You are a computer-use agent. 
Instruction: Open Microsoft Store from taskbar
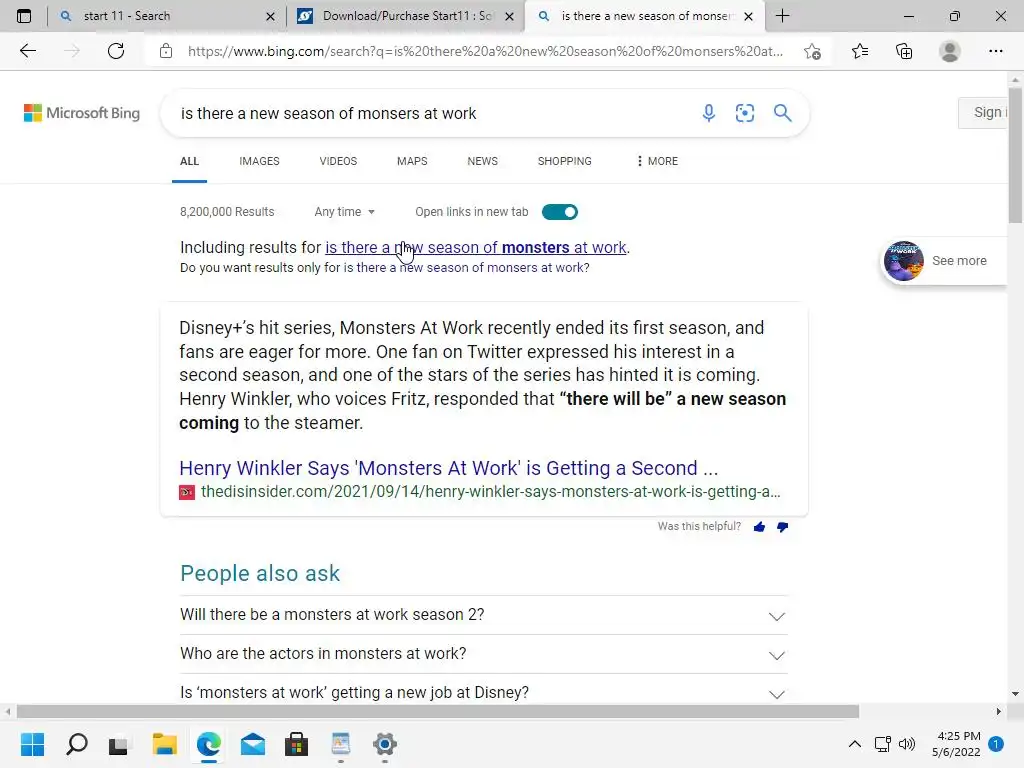[x=296, y=744]
